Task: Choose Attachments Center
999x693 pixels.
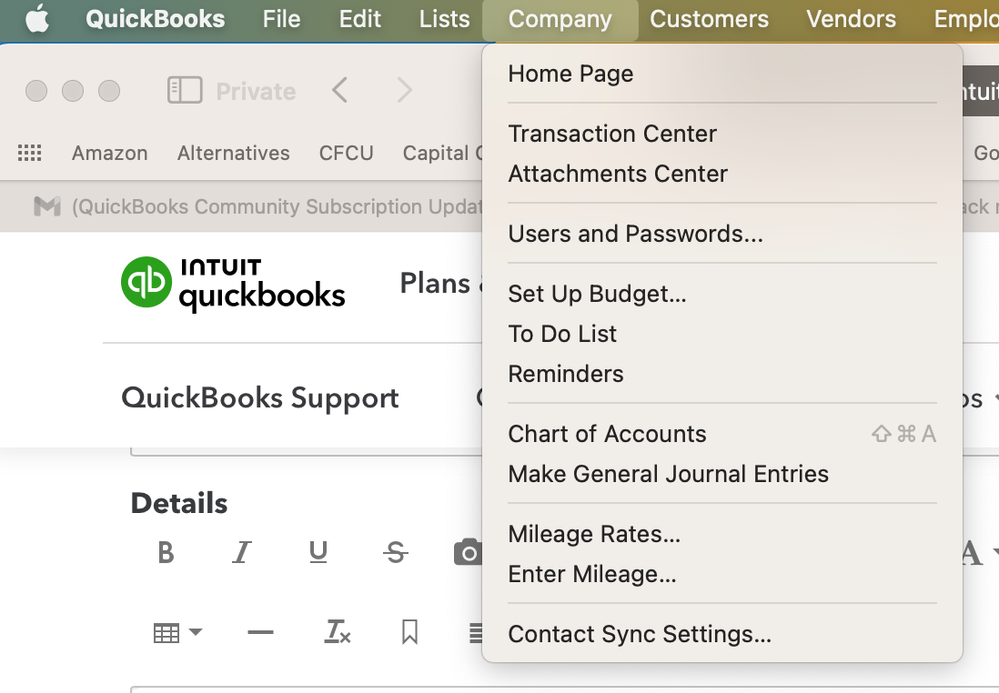Action: click(x=722, y=174)
